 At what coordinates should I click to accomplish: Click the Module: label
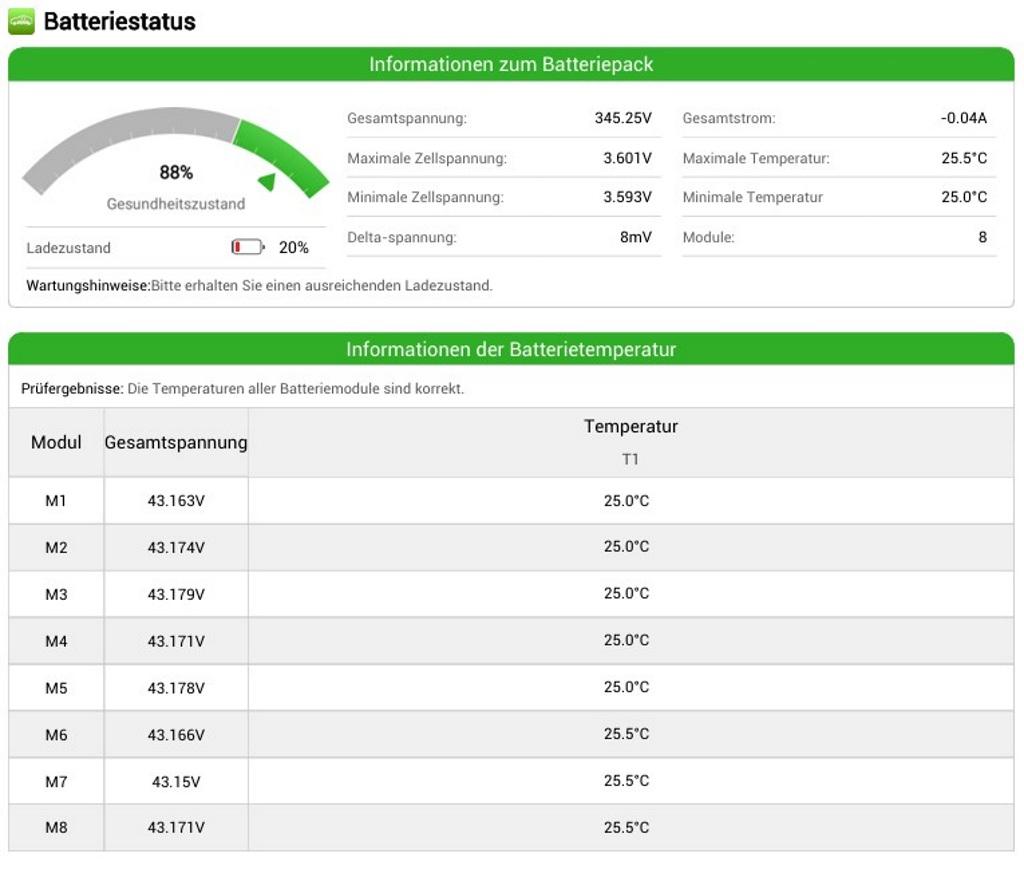pyautogui.click(x=709, y=237)
